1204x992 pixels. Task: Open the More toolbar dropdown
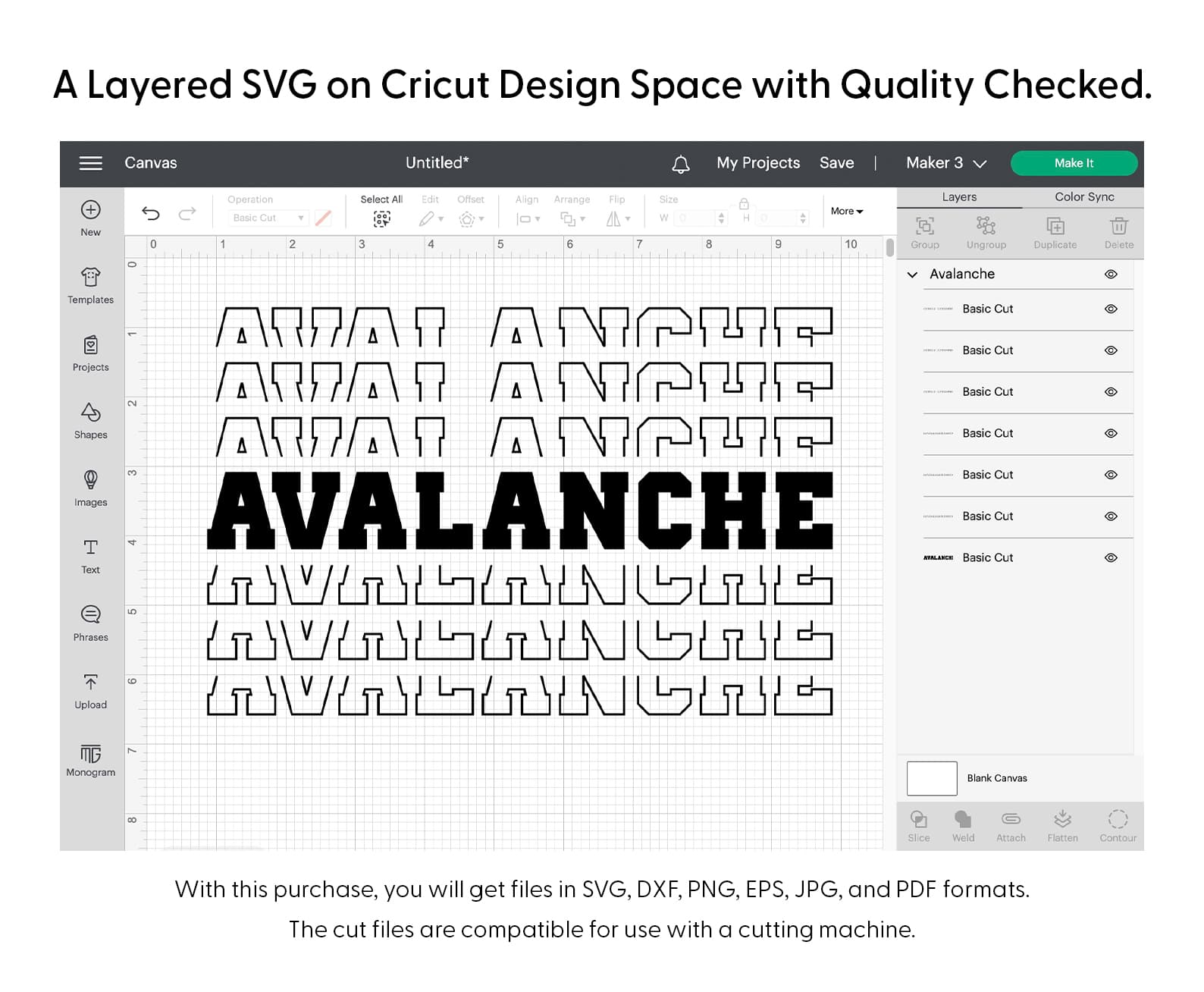coord(847,212)
